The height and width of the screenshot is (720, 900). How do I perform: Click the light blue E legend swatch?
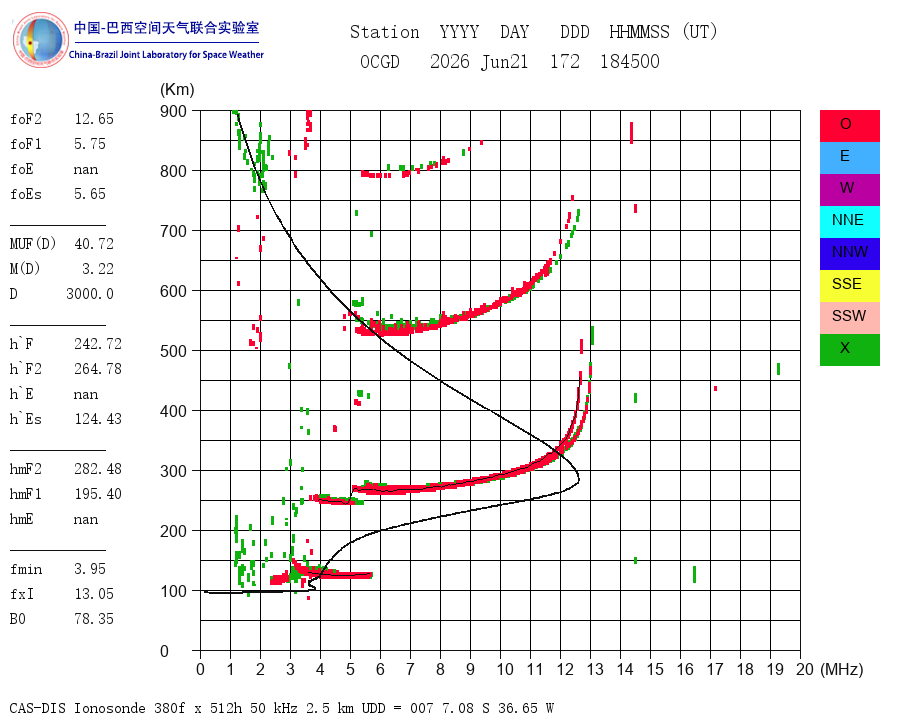[x=849, y=158]
